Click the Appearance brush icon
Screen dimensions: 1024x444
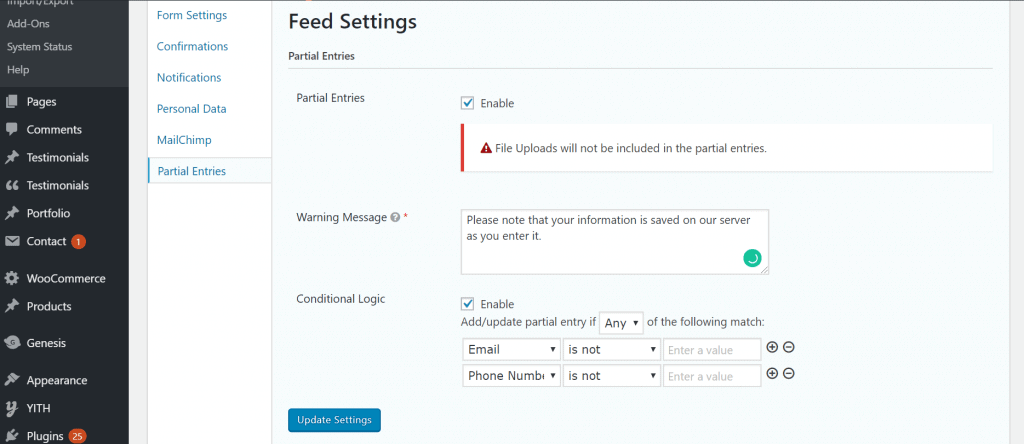click(x=12, y=380)
